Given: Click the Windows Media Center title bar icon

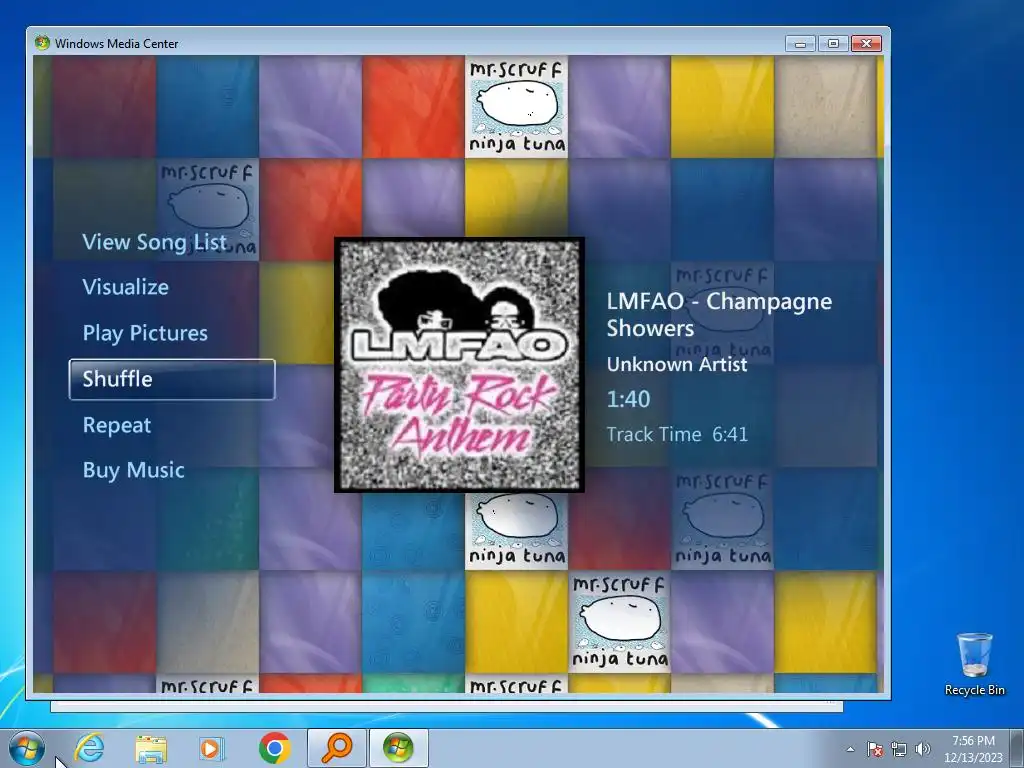Looking at the screenshot, I should point(42,43).
